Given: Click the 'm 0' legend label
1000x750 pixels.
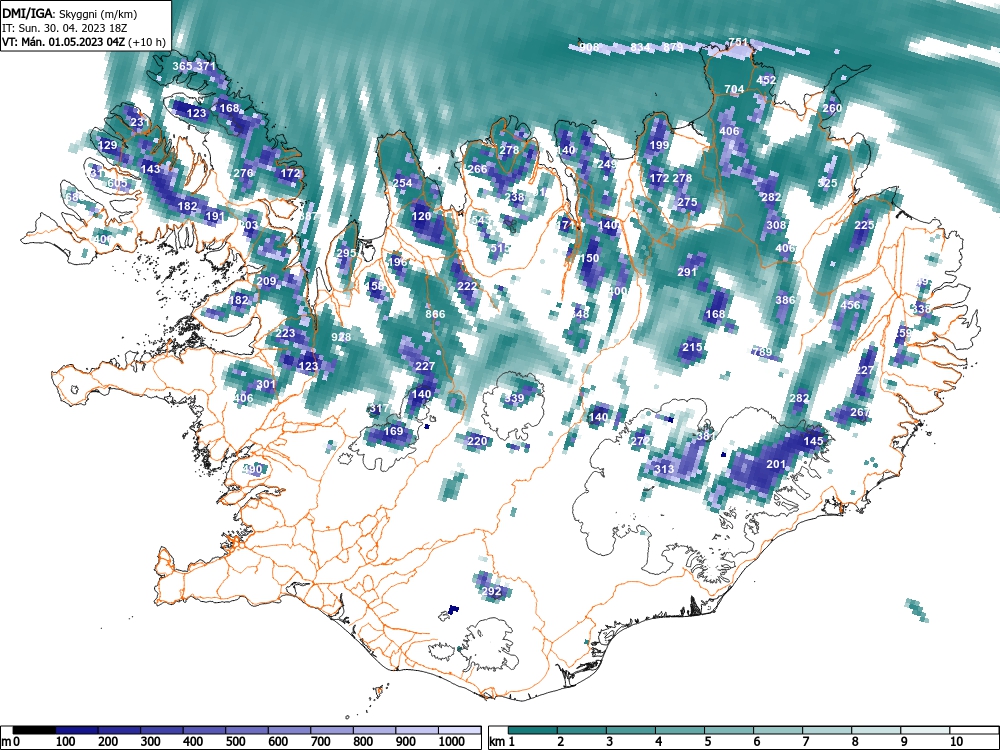Looking at the screenshot, I should 11,742.
